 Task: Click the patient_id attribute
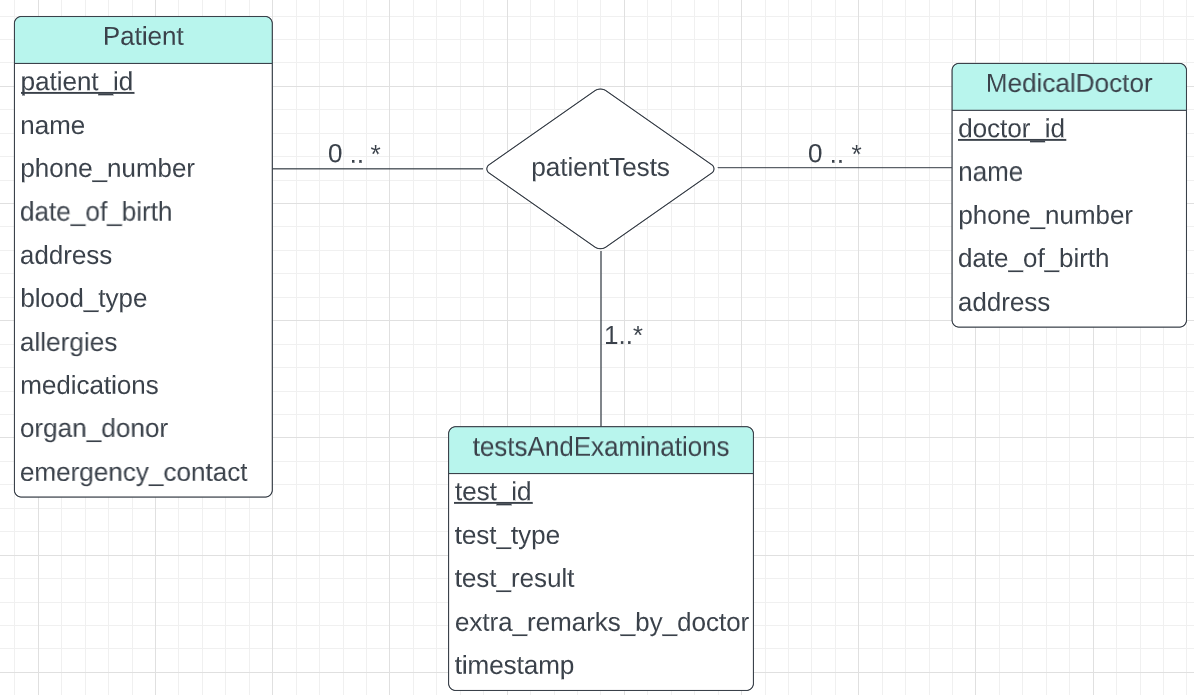click(77, 82)
